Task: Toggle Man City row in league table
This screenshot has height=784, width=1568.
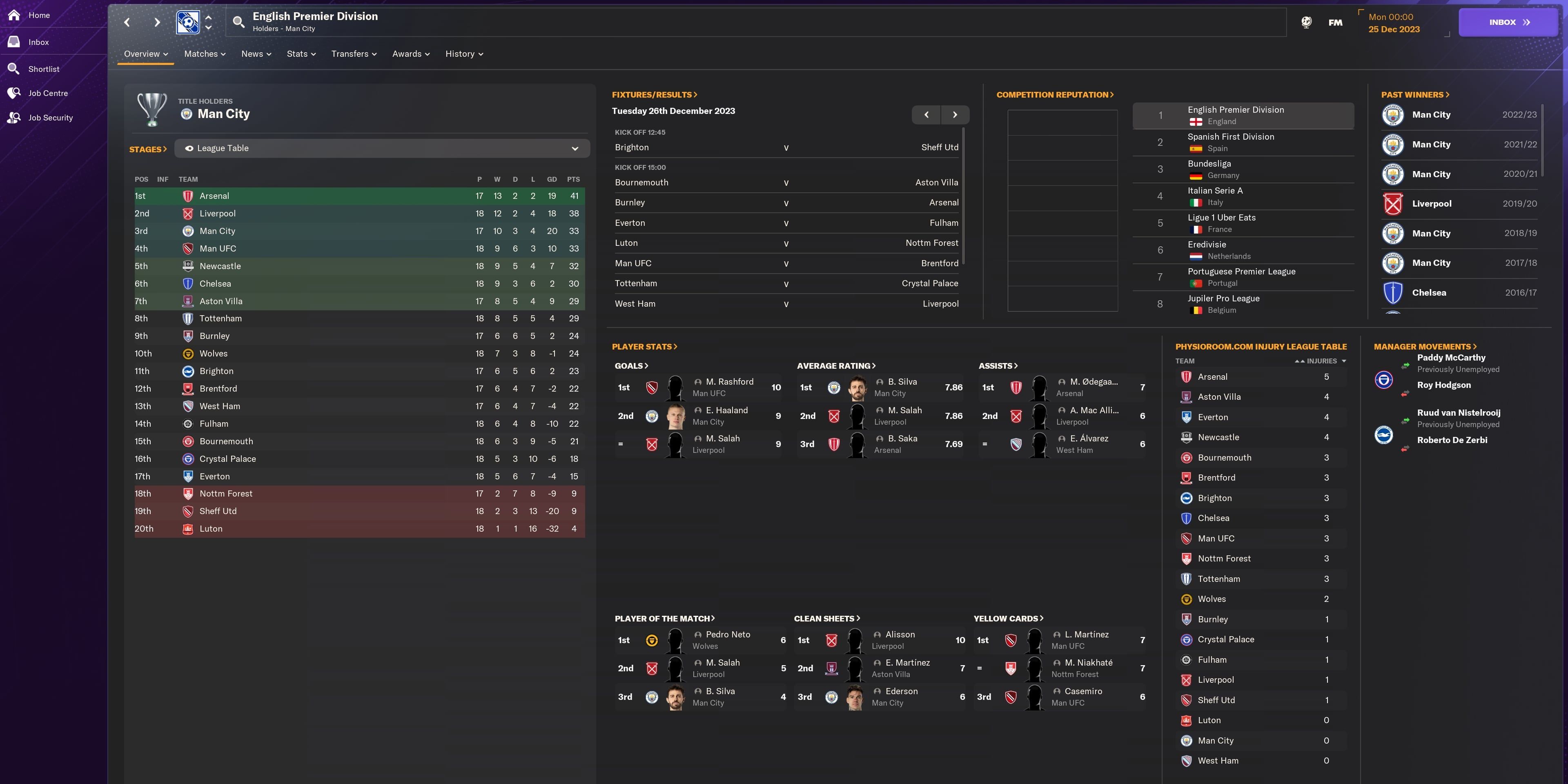Action: pyautogui.click(x=355, y=231)
